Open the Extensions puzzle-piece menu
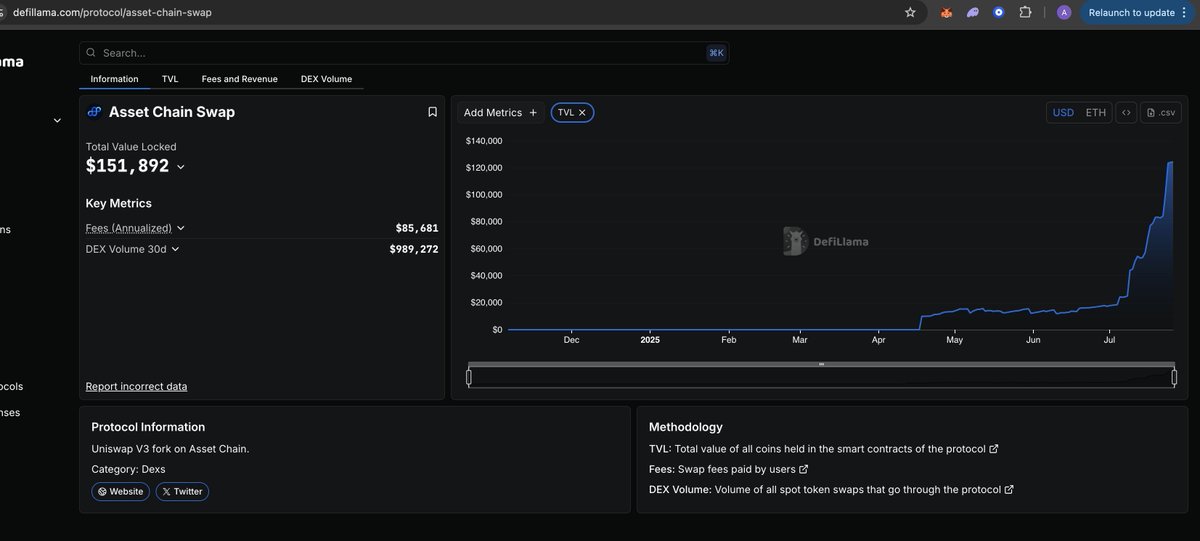Screen dimensions: 1200x541 tap(1025, 12)
